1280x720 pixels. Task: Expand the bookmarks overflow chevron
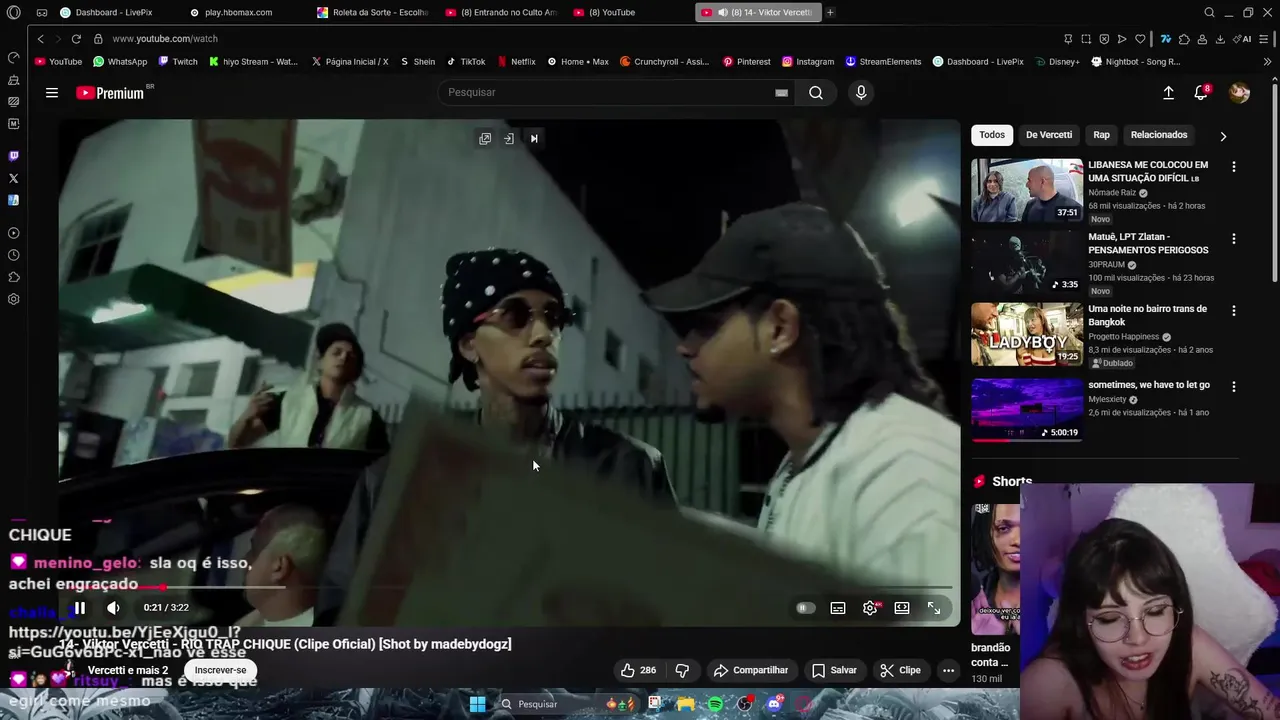(1268, 62)
